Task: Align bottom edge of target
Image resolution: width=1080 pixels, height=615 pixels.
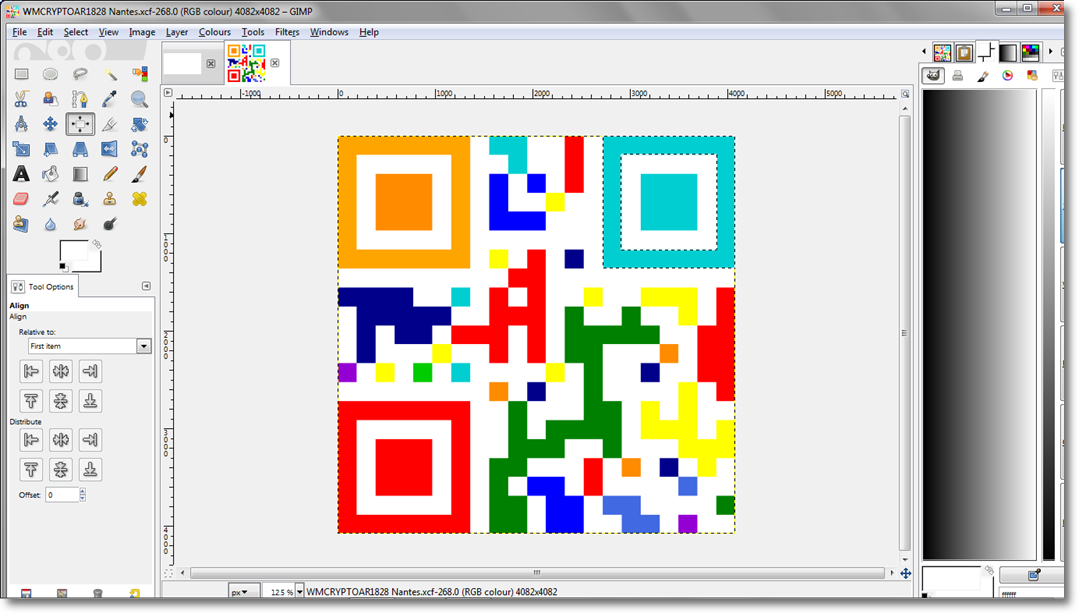Action: (90, 401)
